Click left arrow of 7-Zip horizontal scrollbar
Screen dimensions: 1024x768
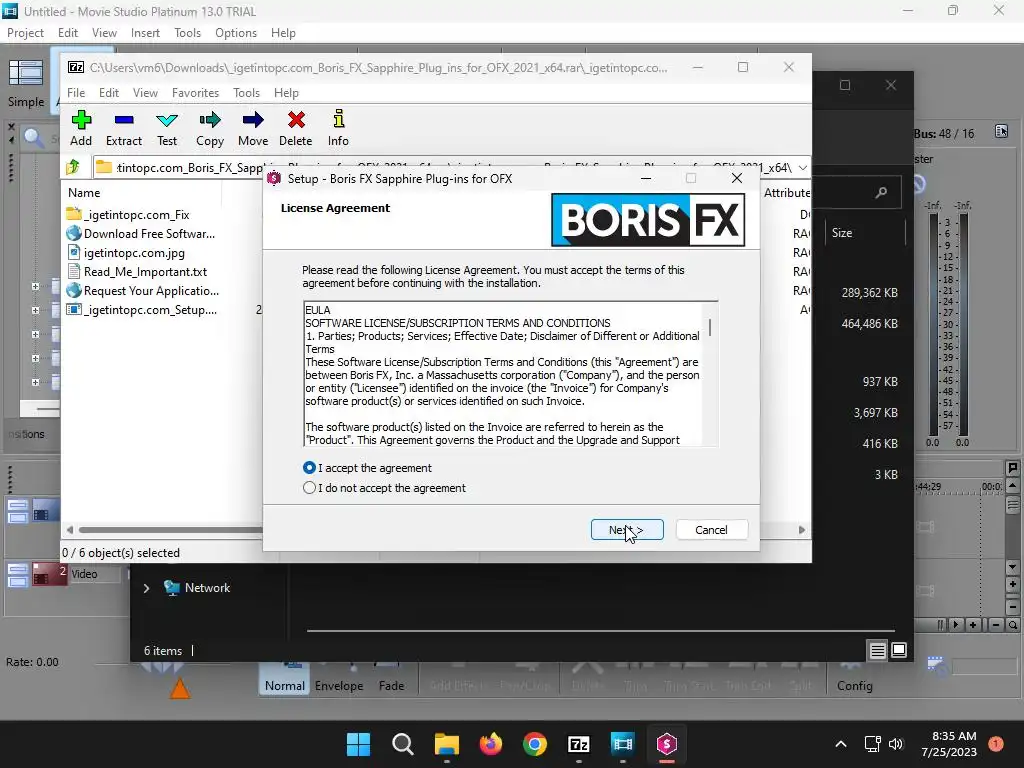(x=70, y=530)
